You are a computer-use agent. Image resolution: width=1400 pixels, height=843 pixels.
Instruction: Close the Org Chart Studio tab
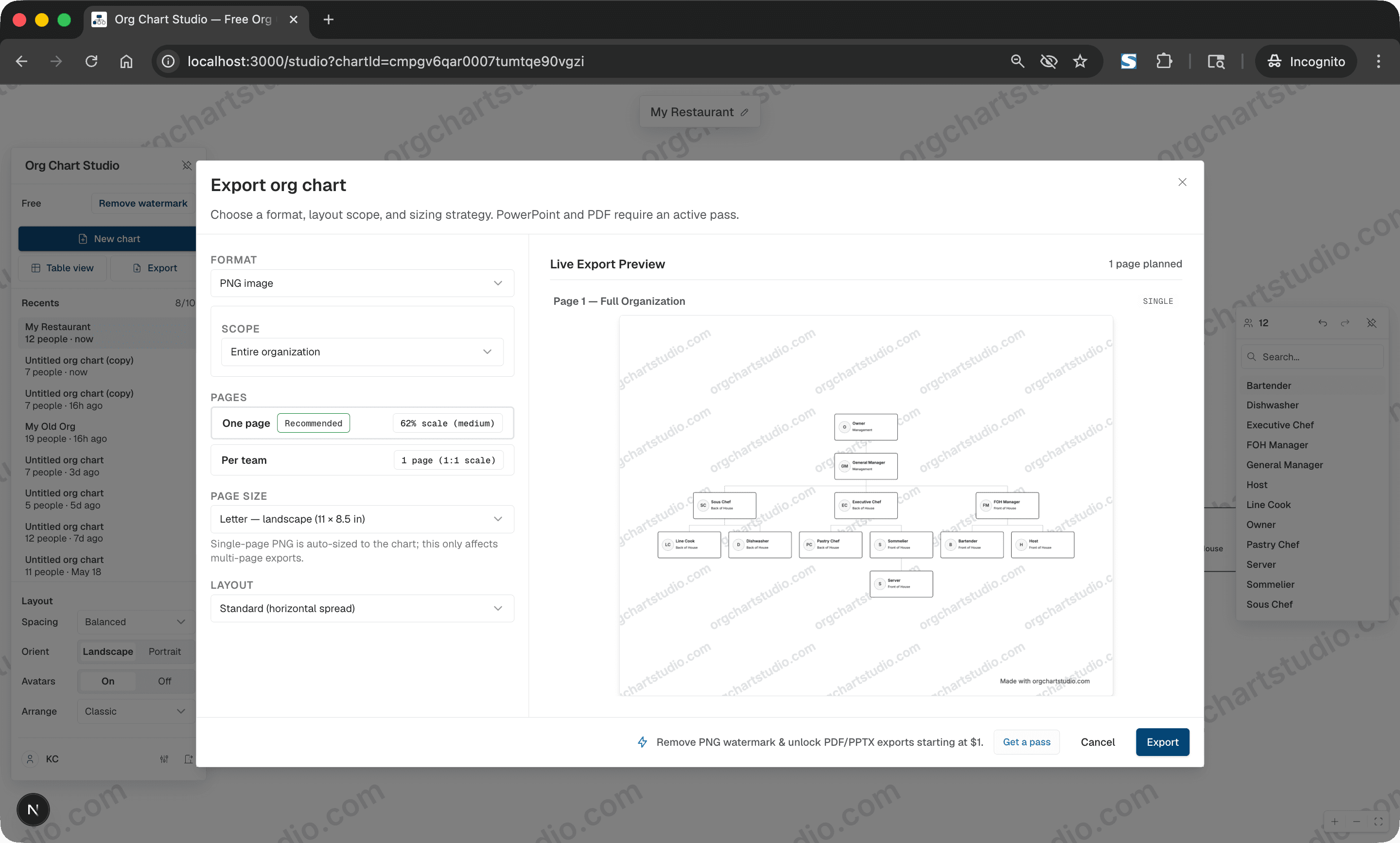point(293,19)
